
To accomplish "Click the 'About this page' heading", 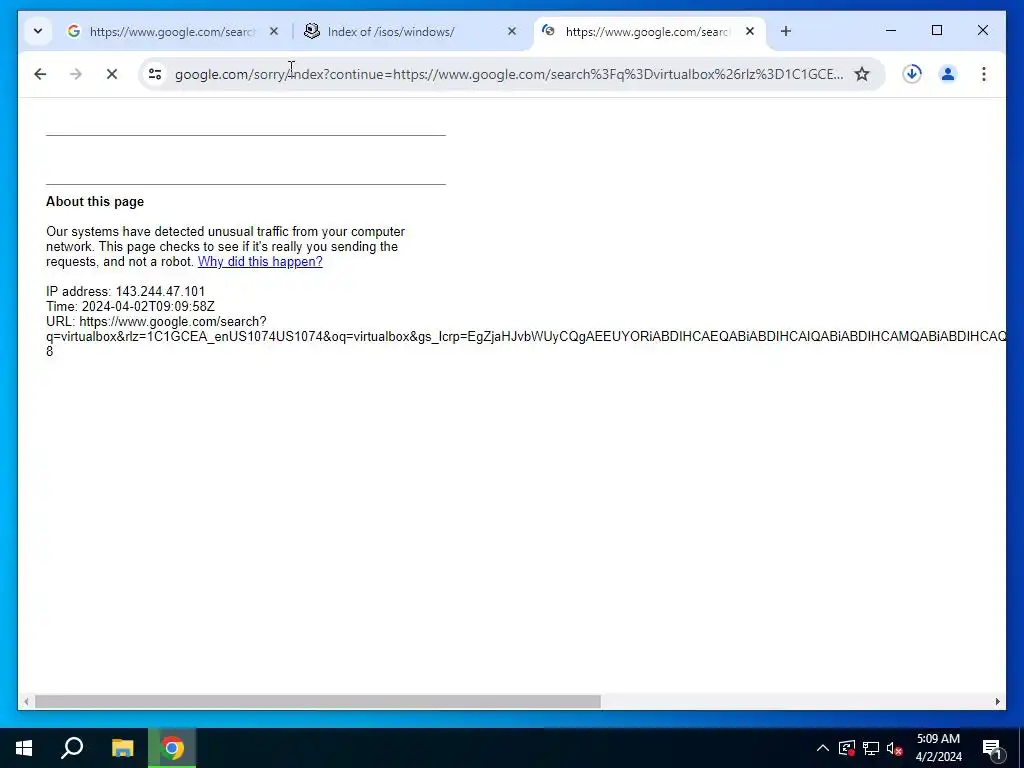I will click(x=95, y=202).
